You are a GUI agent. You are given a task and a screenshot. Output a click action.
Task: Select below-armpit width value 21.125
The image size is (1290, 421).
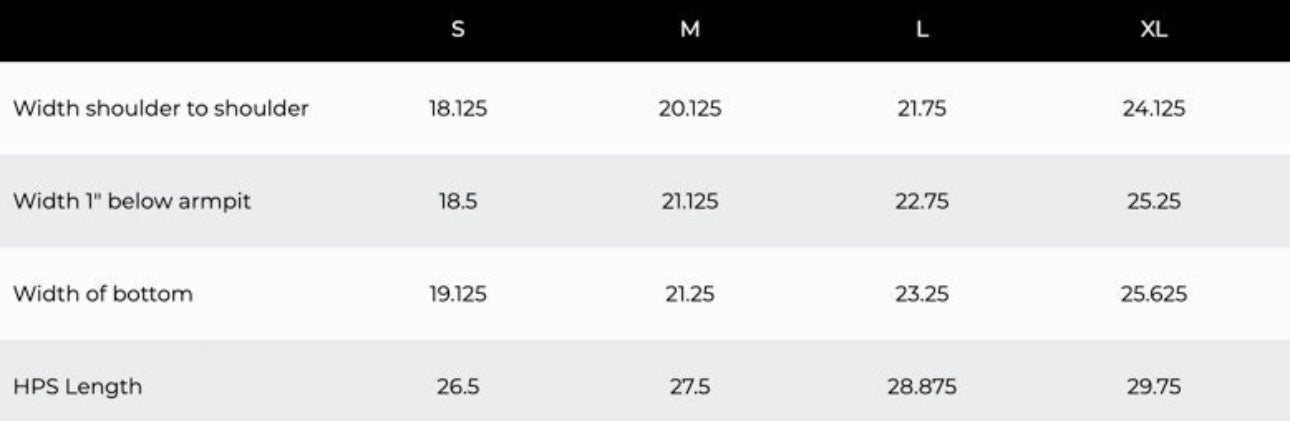click(x=690, y=201)
